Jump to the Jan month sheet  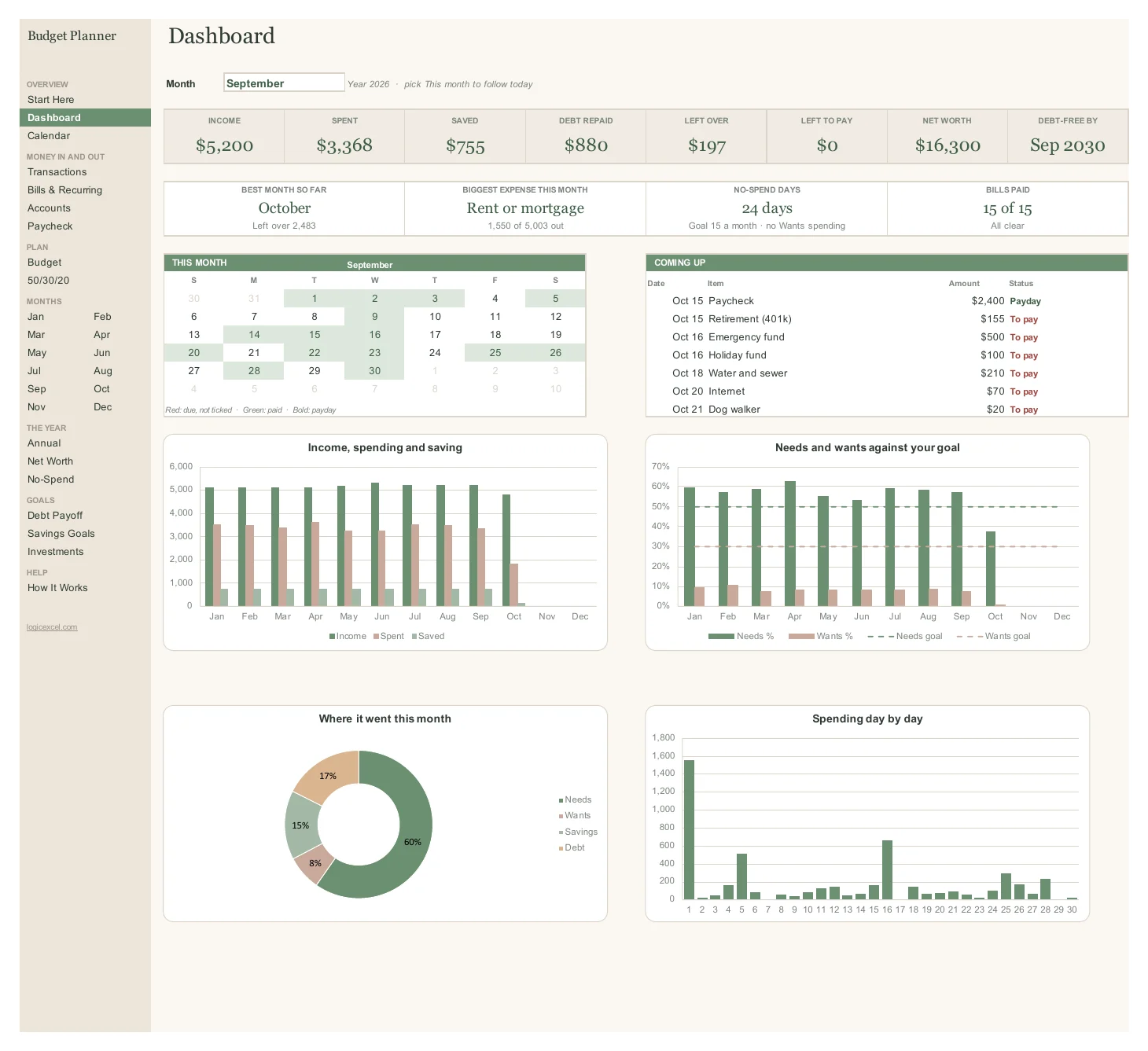pos(35,317)
